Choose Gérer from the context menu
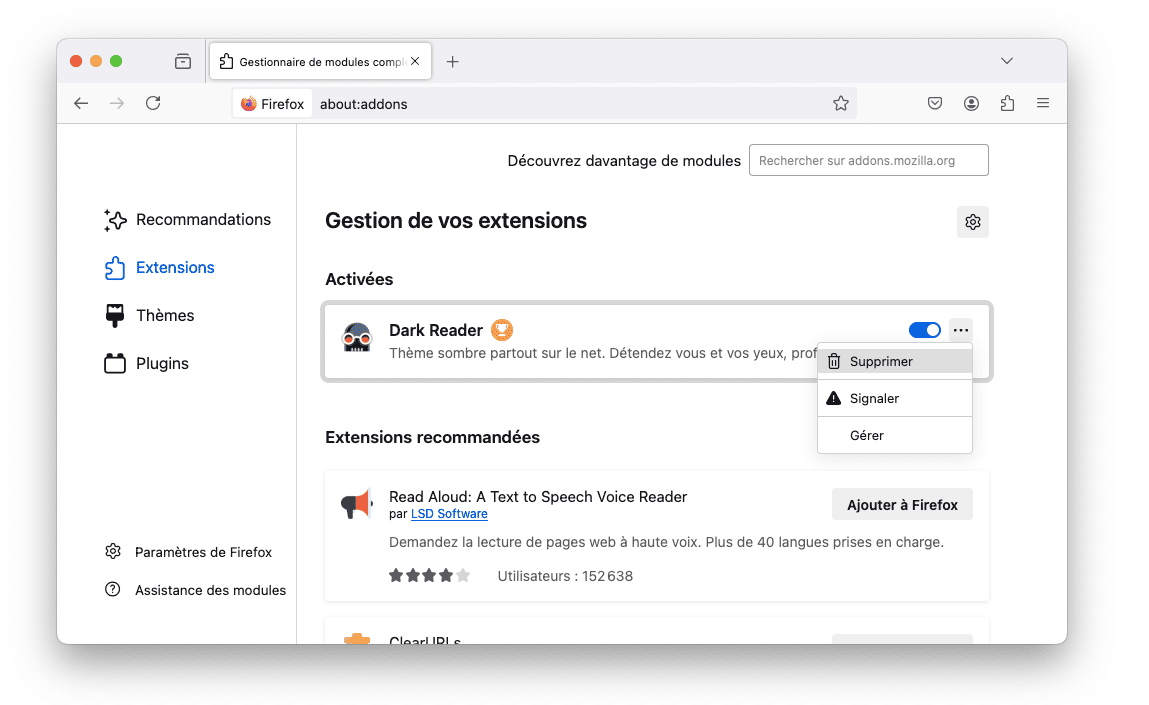 (895, 435)
